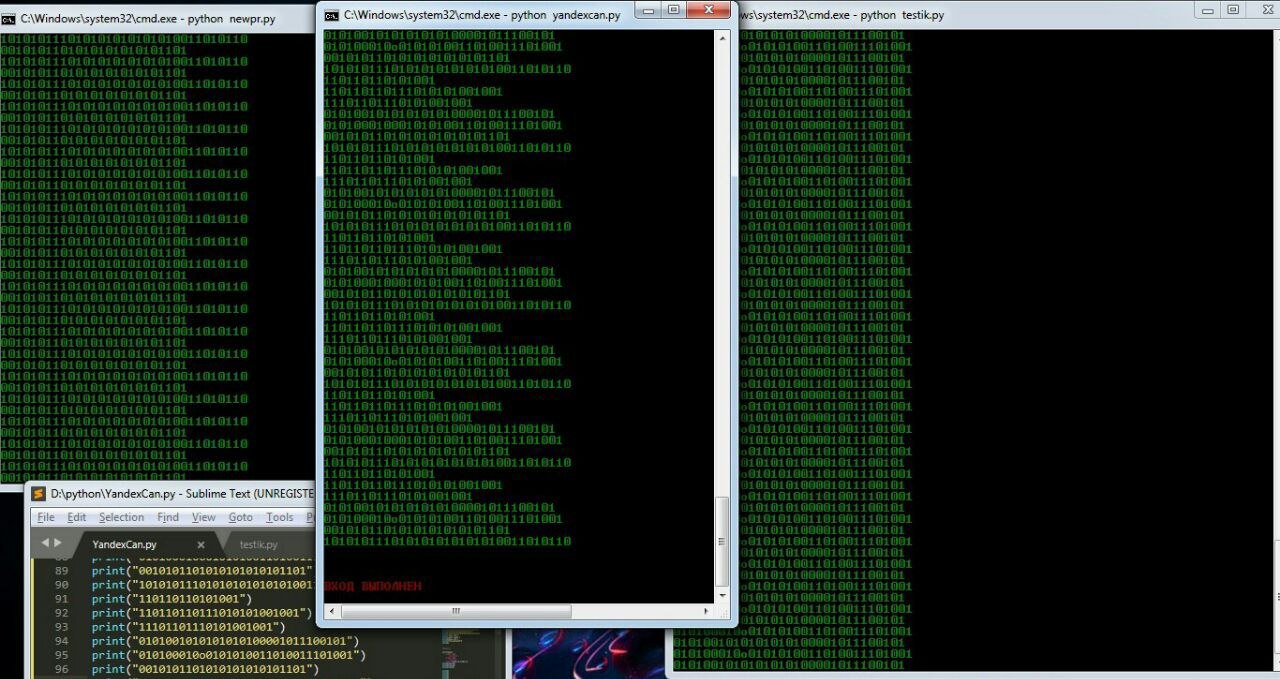
Task: Click code print("111011011101001001") on line 93
Action: click(189, 626)
